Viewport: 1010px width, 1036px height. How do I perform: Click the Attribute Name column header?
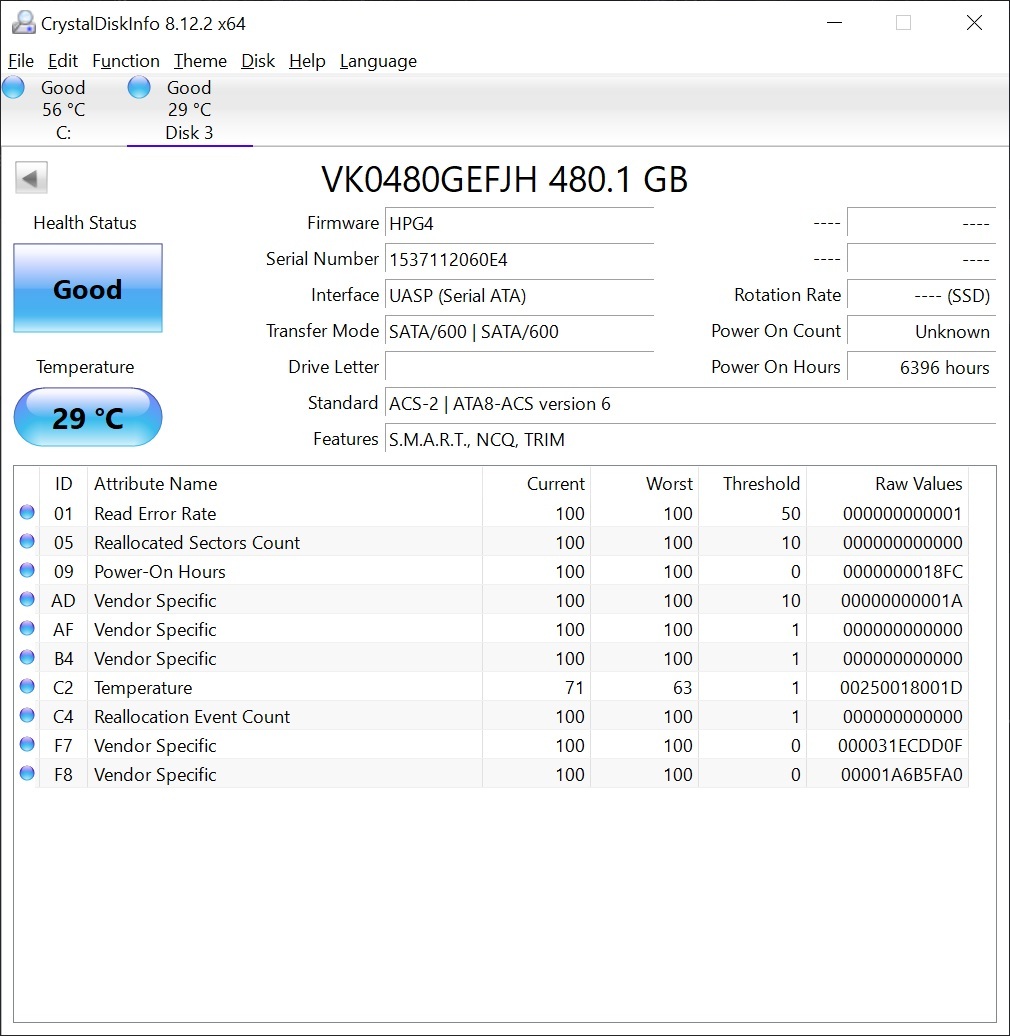click(x=285, y=484)
